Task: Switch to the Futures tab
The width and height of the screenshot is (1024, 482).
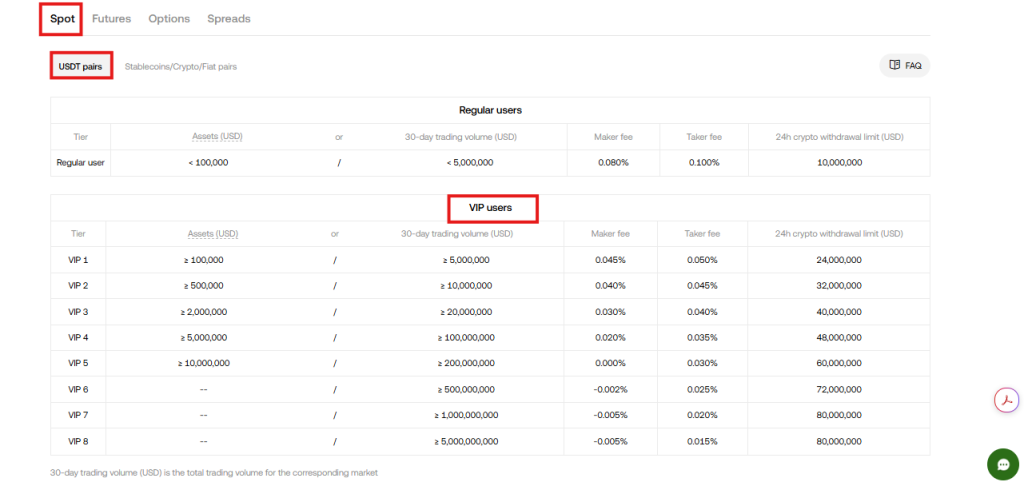Action: [x=111, y=19]
